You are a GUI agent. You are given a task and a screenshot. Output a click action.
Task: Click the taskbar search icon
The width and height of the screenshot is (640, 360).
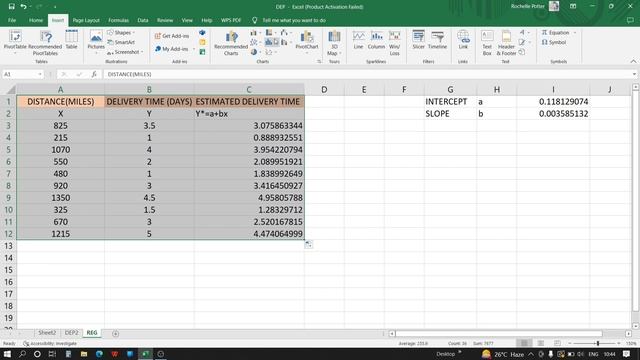click(x=22, y=354)
